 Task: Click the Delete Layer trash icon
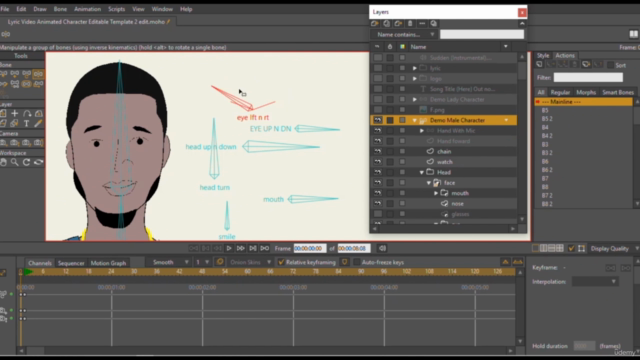410,24
